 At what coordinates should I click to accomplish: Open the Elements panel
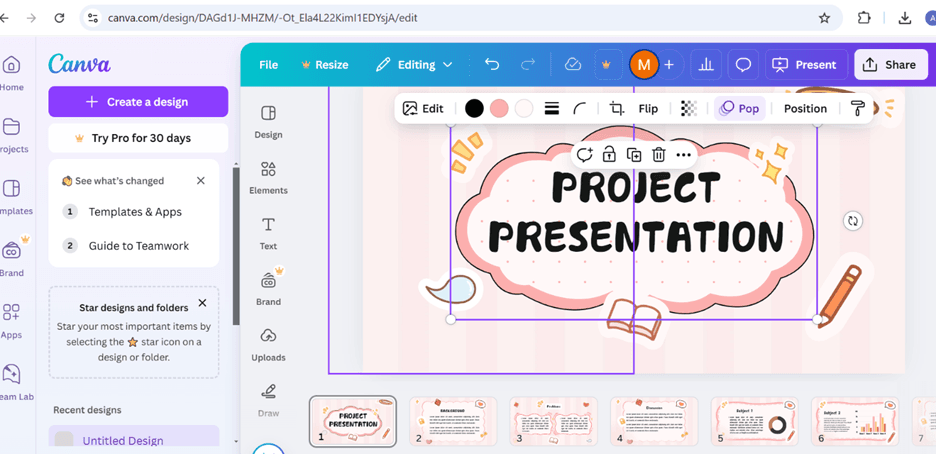tap(268, 178)
